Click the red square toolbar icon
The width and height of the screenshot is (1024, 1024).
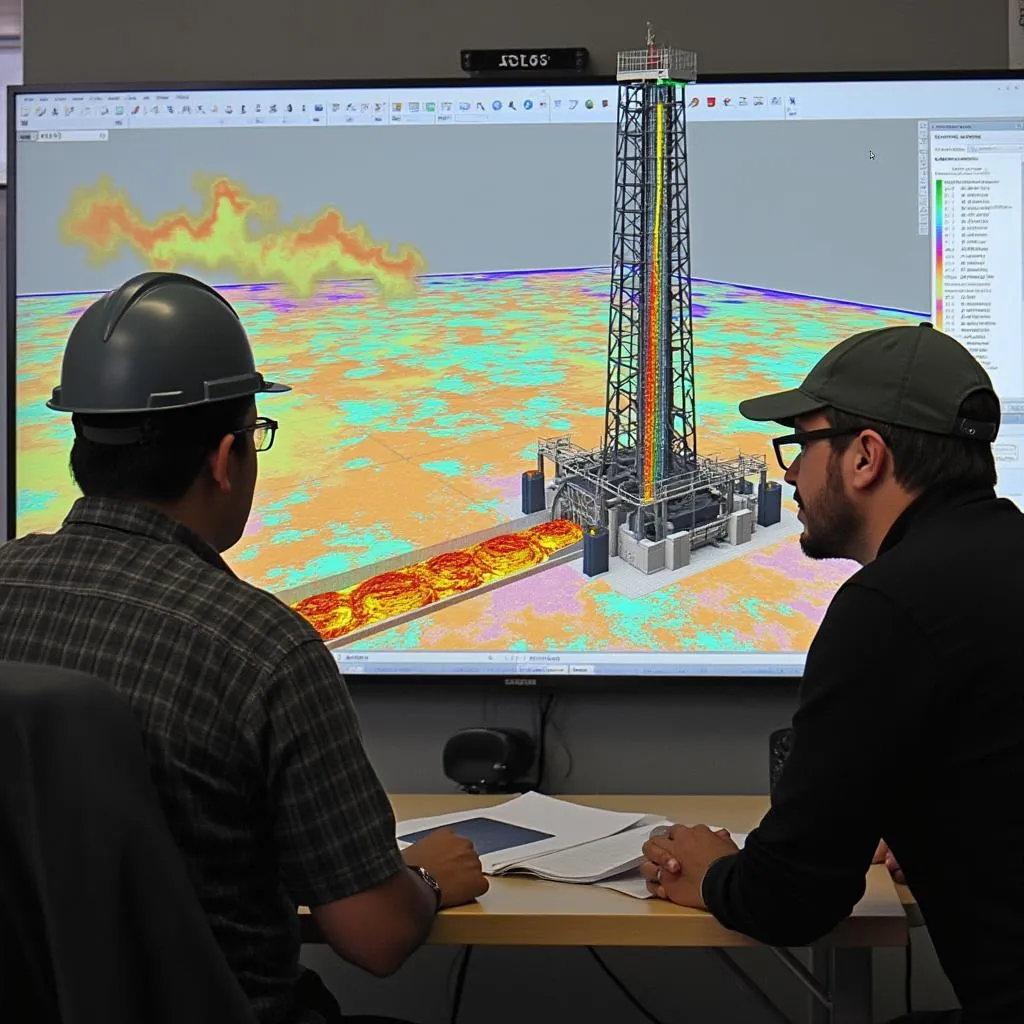pos(711,102)
